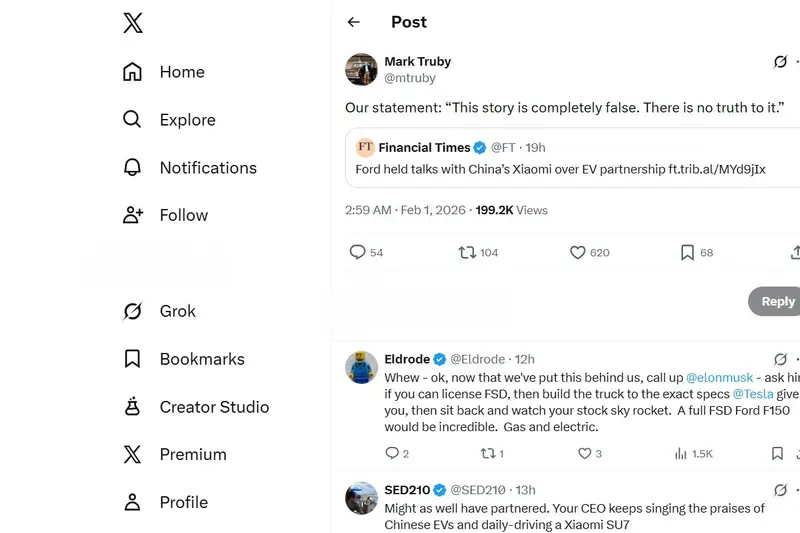Click the reply icon with 54 replies
This screenshot has width=800, height=533.
point(357,253)
